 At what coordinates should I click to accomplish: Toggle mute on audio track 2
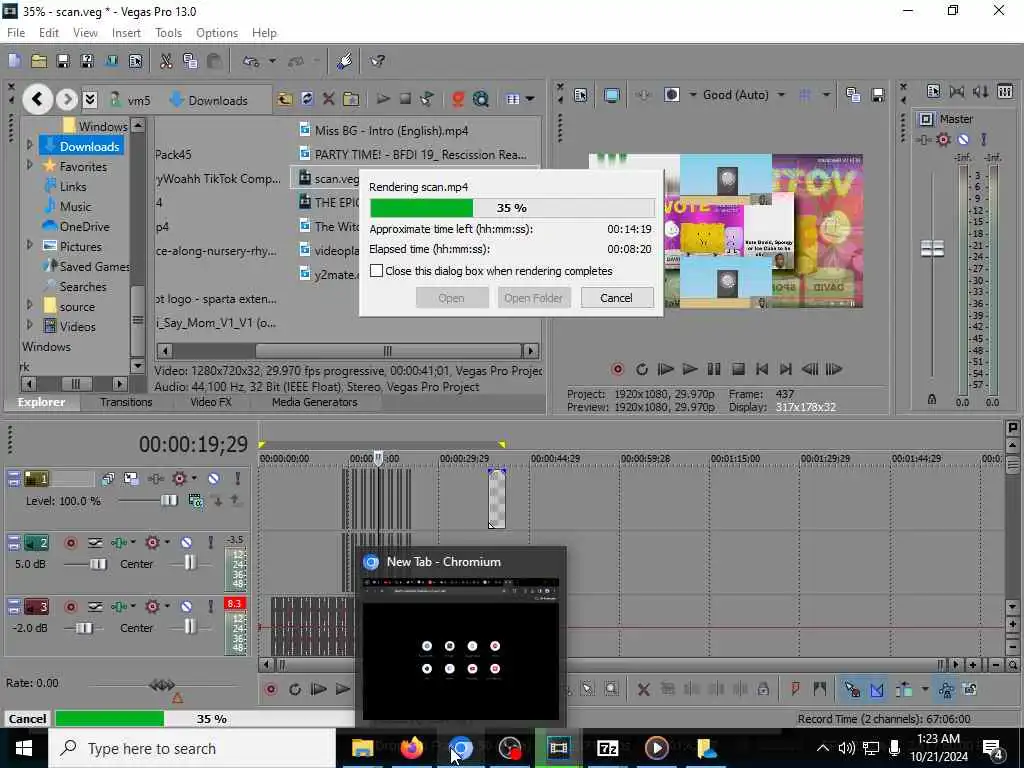point(186,543)
